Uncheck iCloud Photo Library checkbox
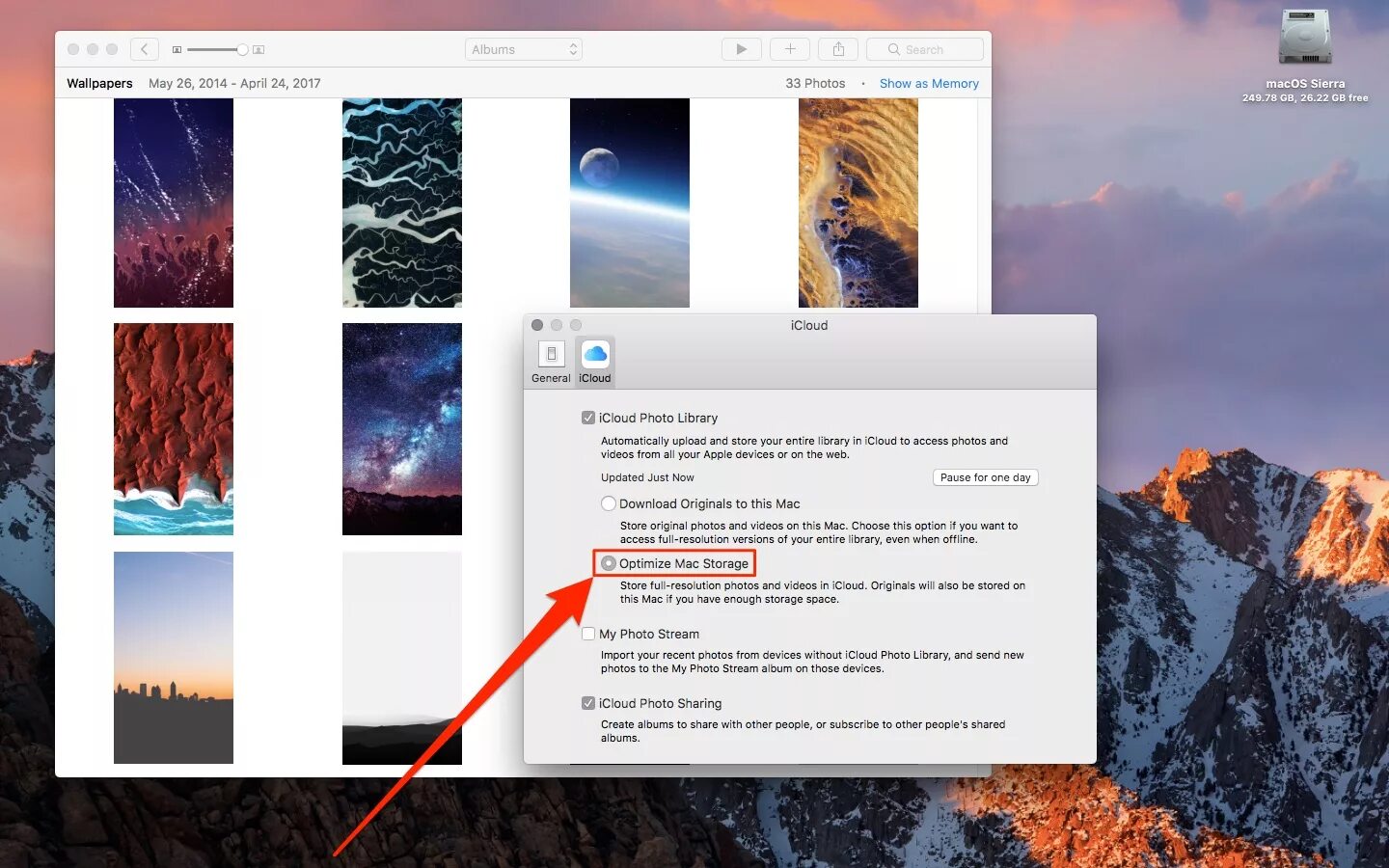 pos(588,418)
